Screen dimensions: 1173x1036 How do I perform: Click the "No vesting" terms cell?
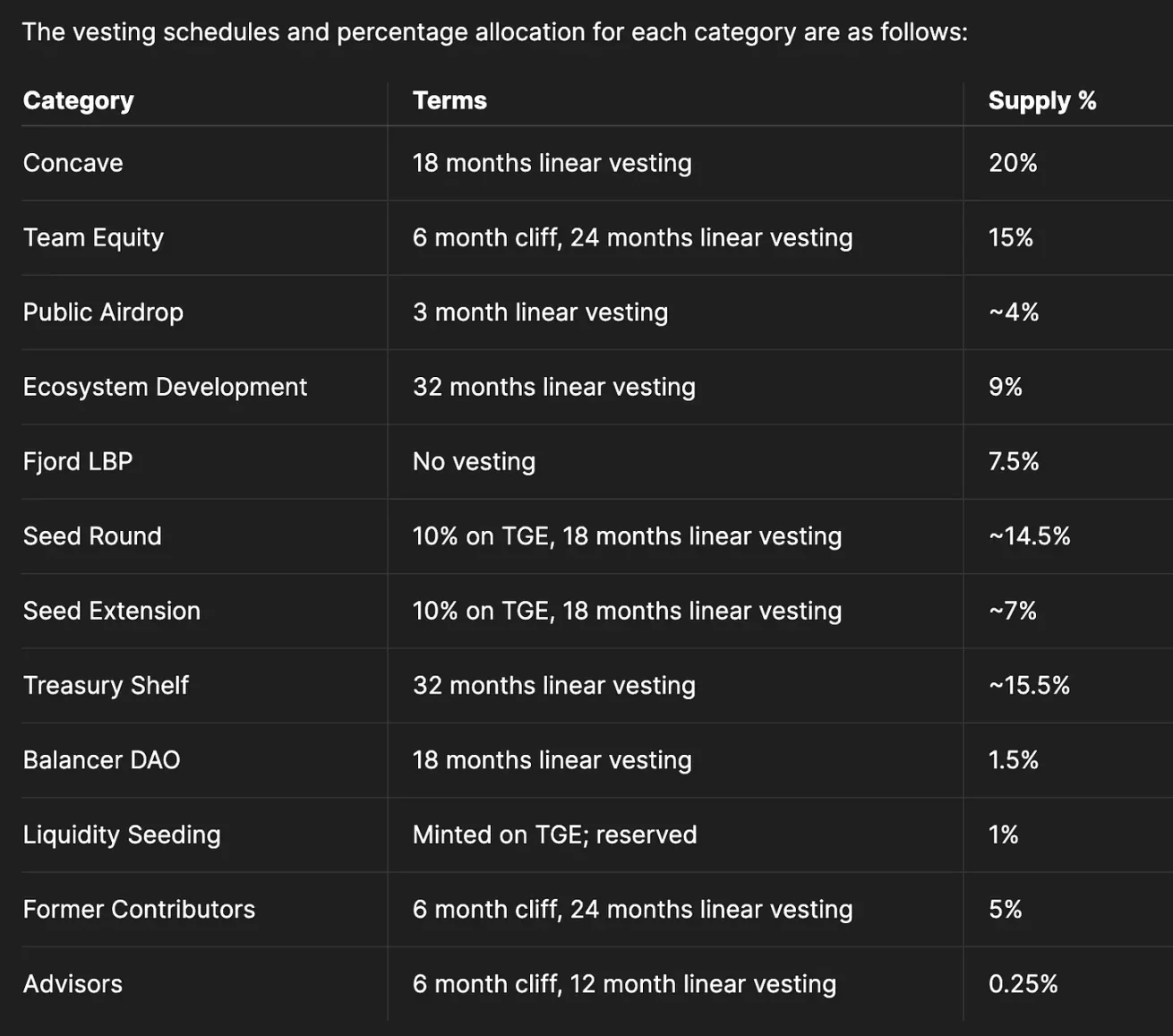point(474,461)
